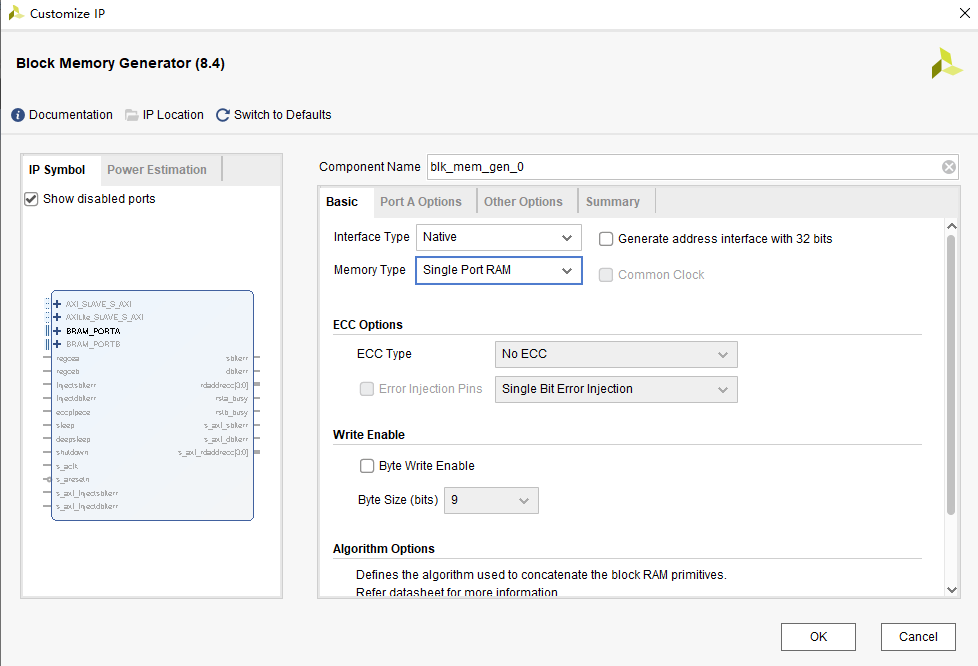Open the Memory Type dropdown
The image size is (978, 666).
[499, 270]
